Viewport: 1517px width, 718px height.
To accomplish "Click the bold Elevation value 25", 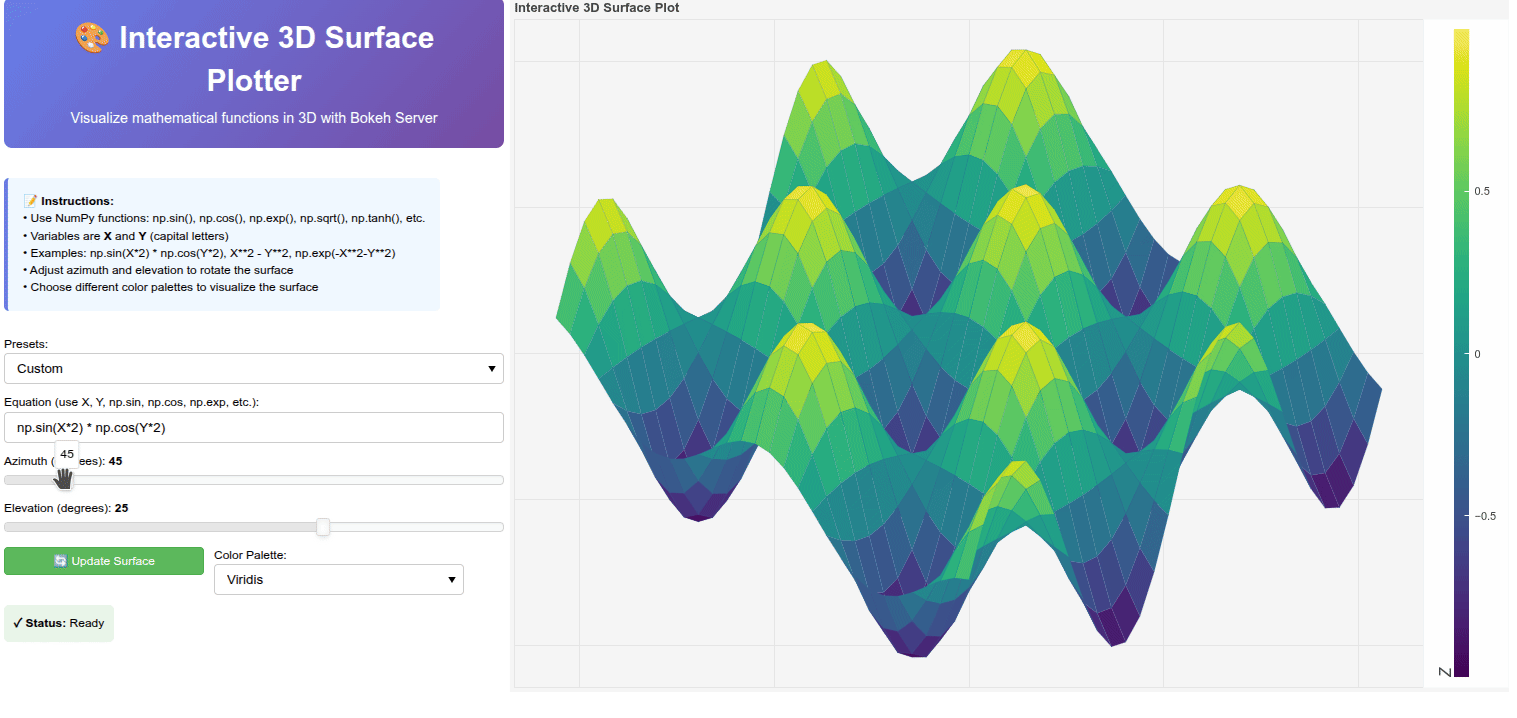I will coord(121,508).
